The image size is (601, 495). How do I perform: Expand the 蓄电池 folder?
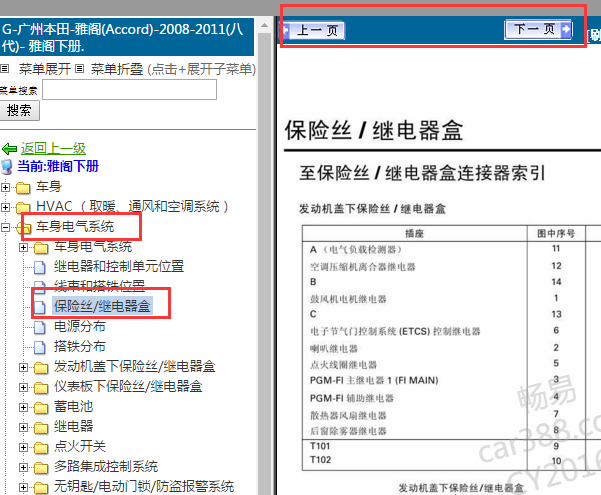23,407
